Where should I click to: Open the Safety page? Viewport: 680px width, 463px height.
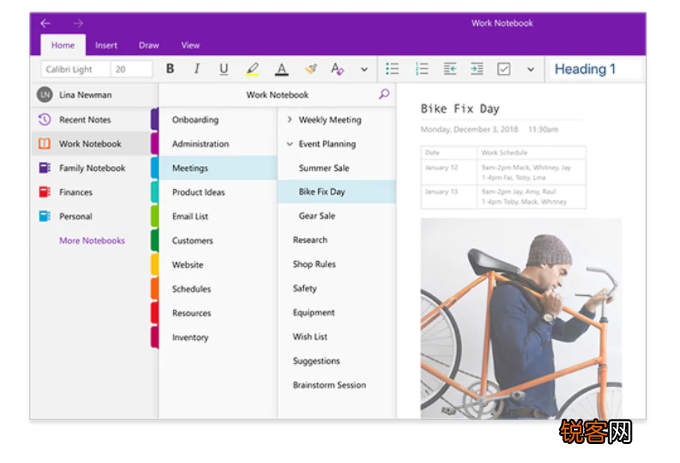[337, 288]
